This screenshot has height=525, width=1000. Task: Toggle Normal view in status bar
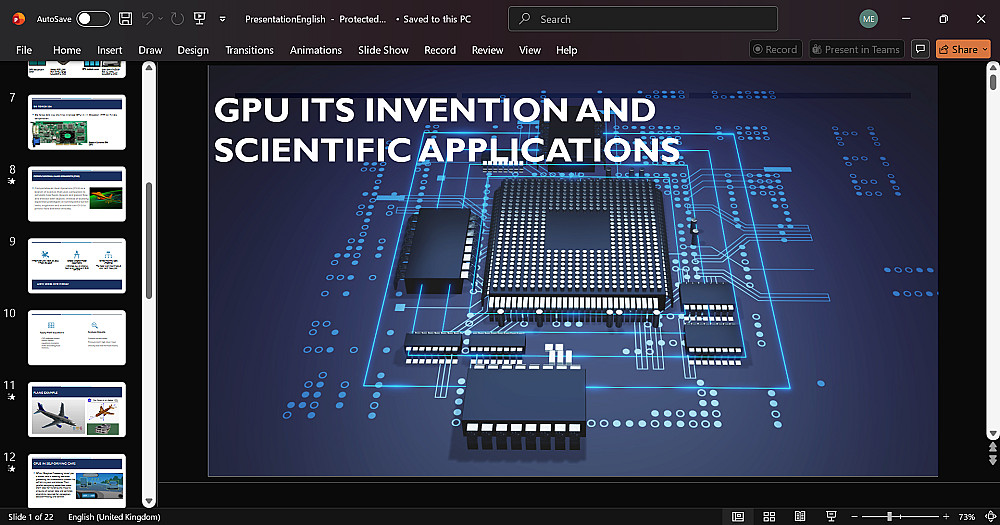point(738,516)
